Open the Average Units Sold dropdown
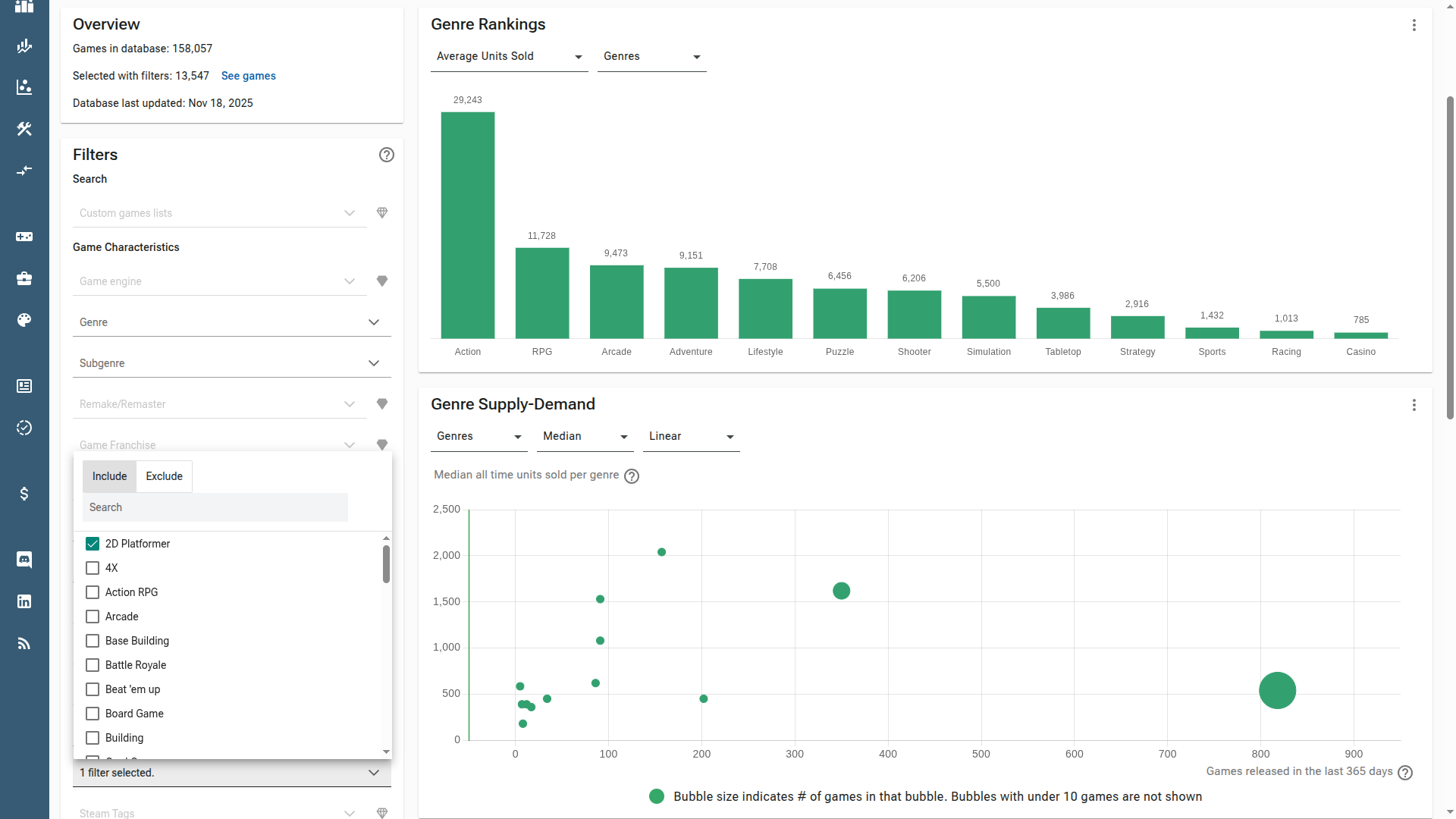The width and height of the screenshot is (1456, 819). 509,57
